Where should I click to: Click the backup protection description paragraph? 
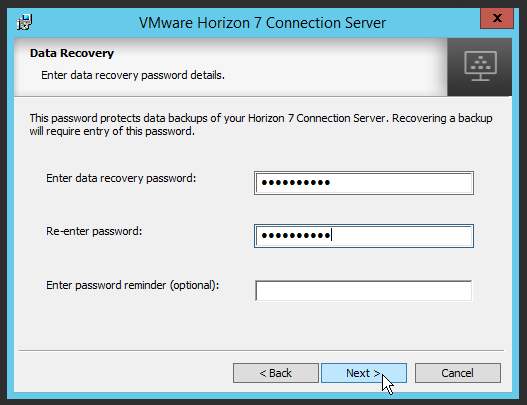[x=261, y=125]
